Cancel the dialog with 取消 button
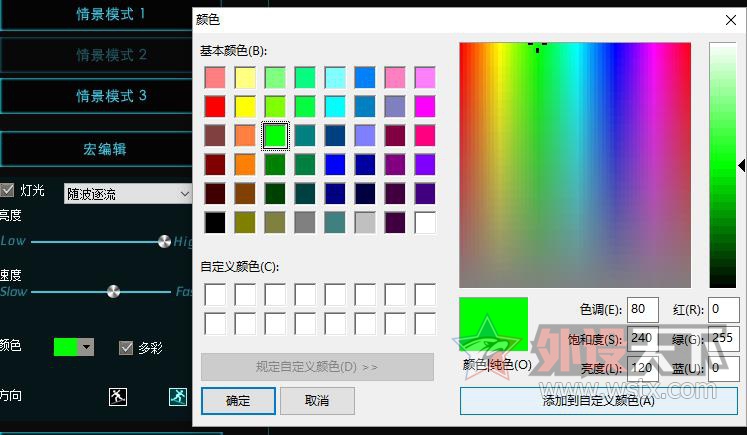 click(x=317, y=401)
